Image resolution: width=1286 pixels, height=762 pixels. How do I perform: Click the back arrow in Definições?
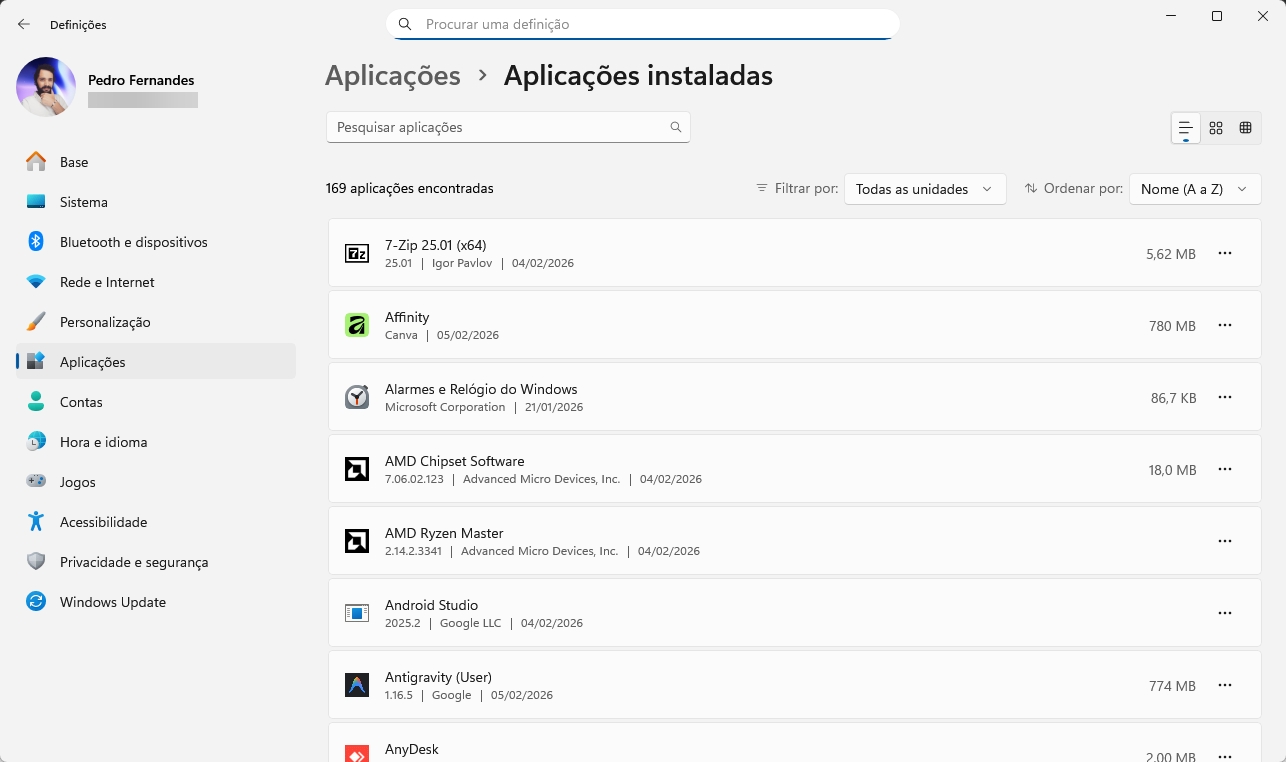pyautogui.click(x=23, y=24)
